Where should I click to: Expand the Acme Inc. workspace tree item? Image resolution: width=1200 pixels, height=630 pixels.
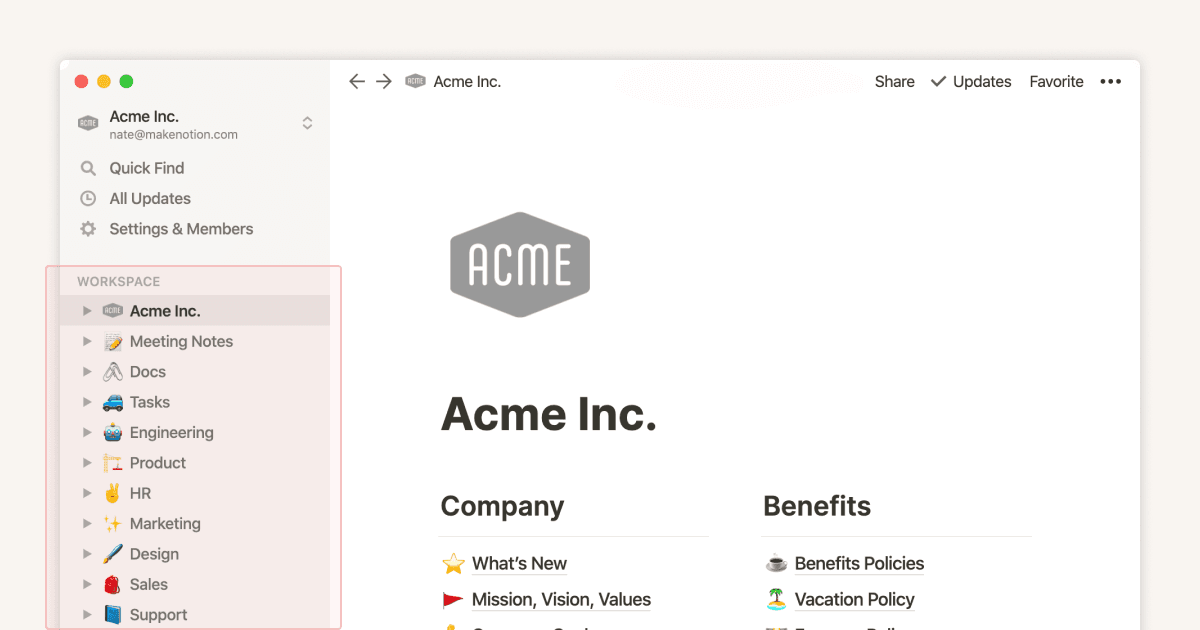coord(86,310)
